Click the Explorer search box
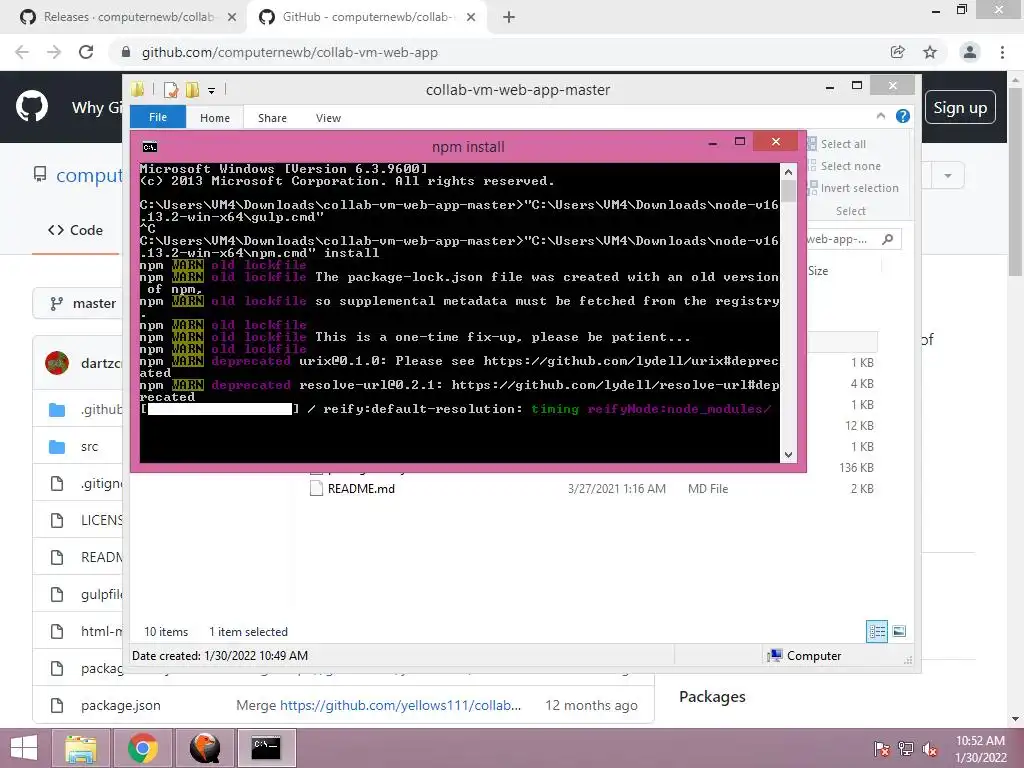1024x768 pixels. pos(854,239)
